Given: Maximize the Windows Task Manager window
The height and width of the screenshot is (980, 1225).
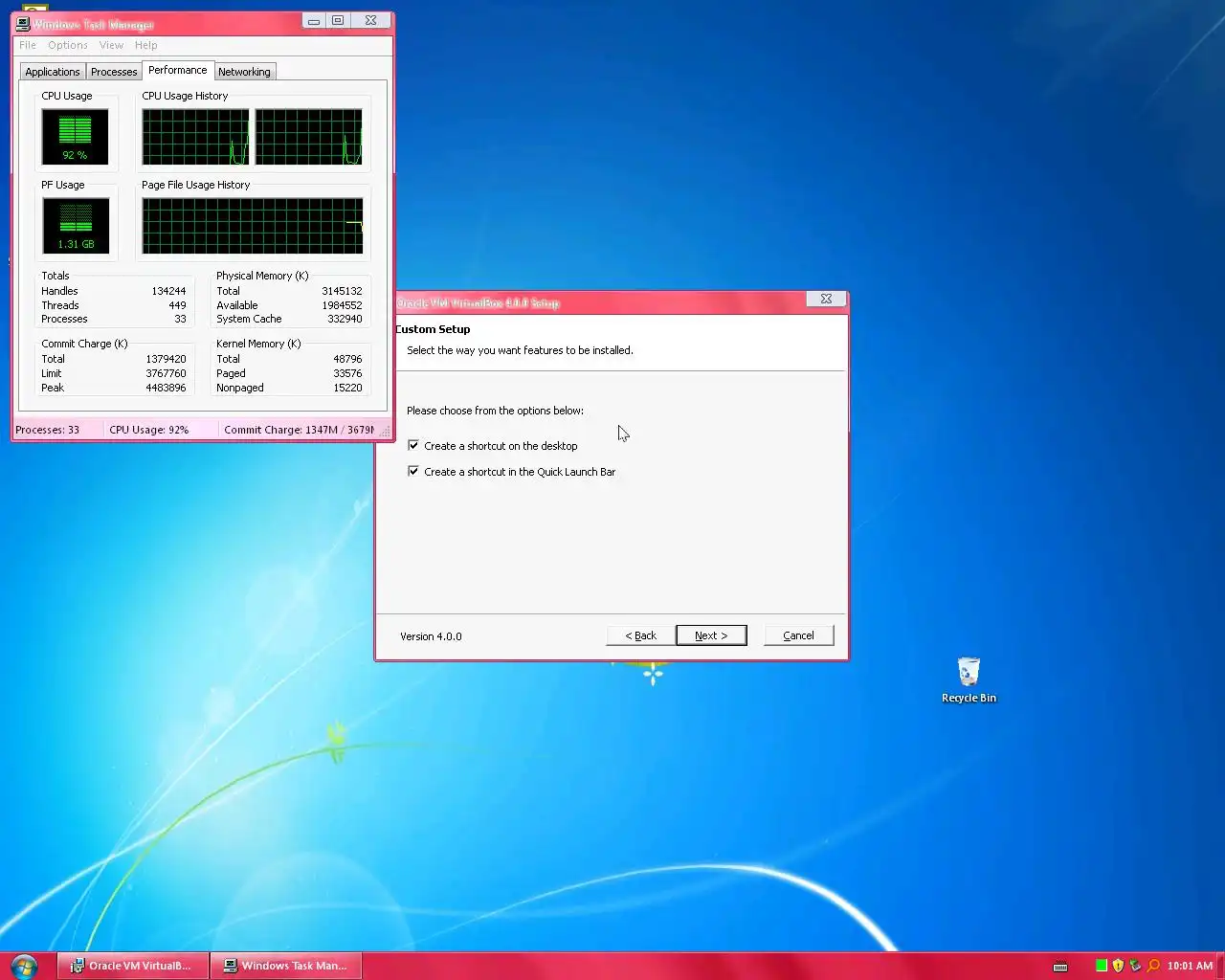Looking at the screenshot, I should (x=338, y=20).
